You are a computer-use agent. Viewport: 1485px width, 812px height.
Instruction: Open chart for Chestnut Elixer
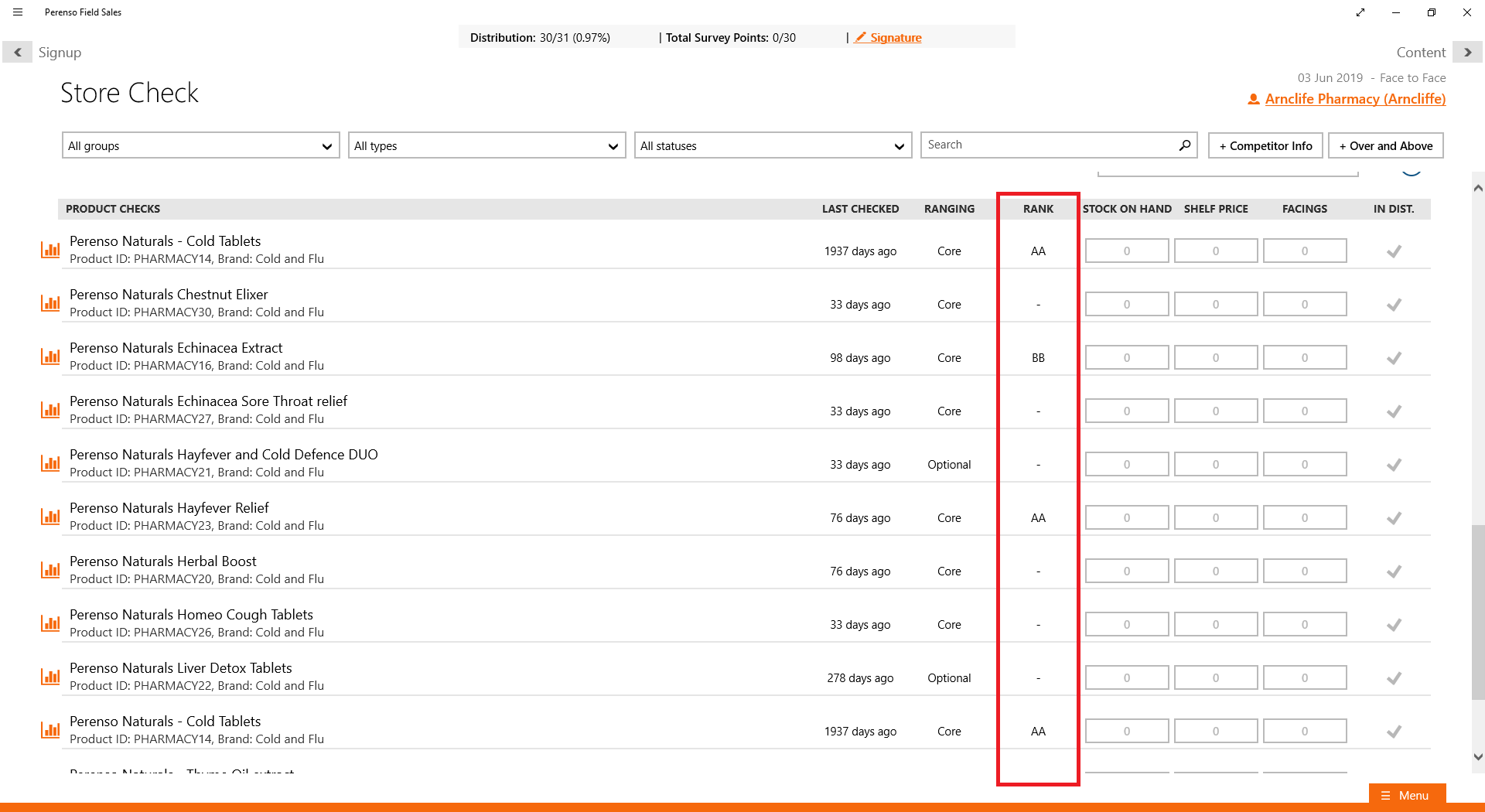point(50,304)
